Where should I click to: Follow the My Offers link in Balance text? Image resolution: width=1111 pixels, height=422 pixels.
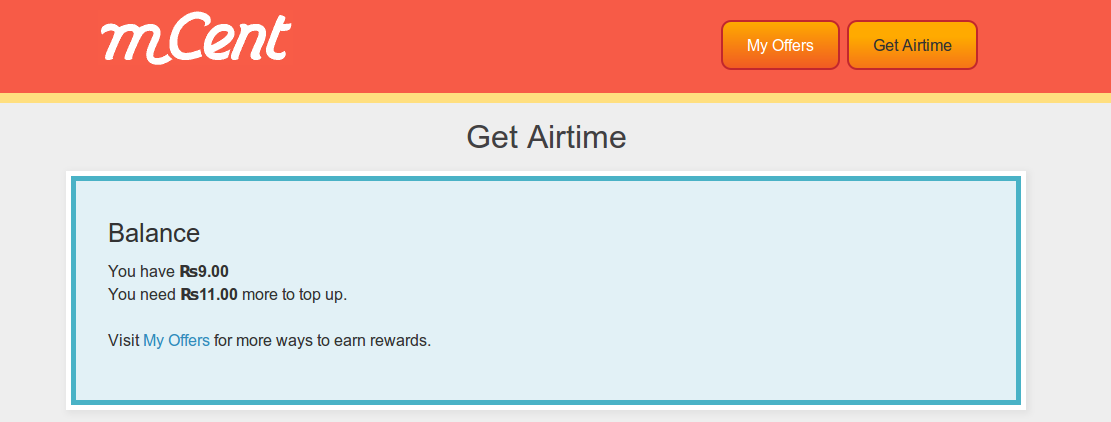pyautogui.click(x=176, y=340)
